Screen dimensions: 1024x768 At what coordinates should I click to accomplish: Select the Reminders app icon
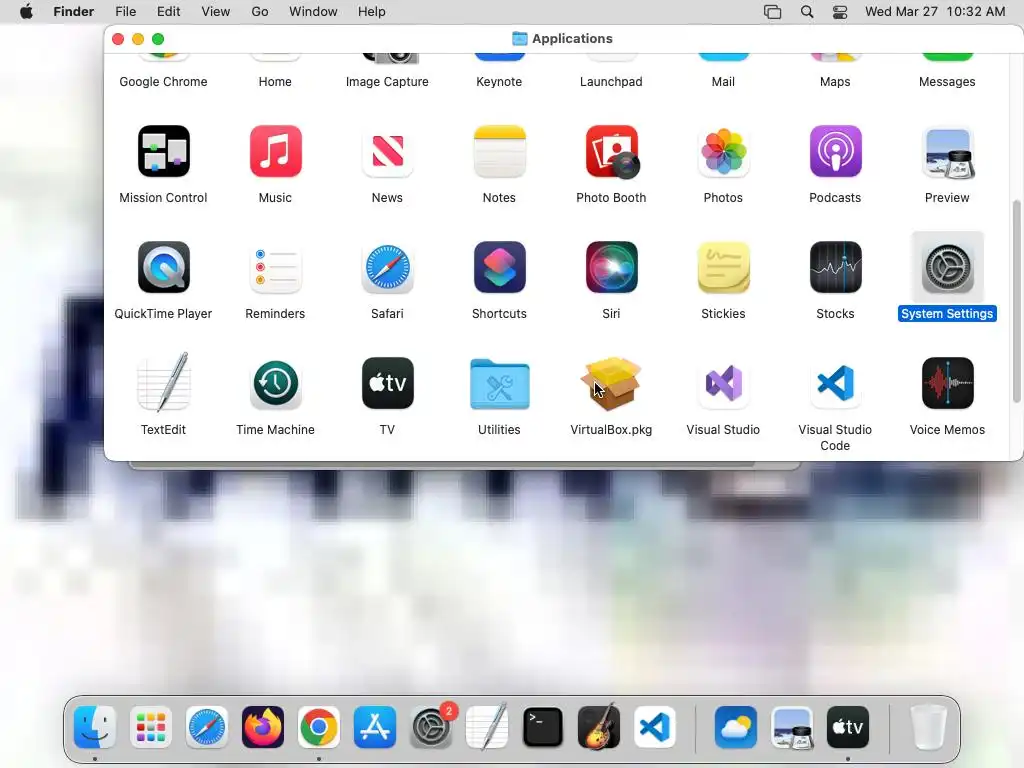[x=276, y=267]
